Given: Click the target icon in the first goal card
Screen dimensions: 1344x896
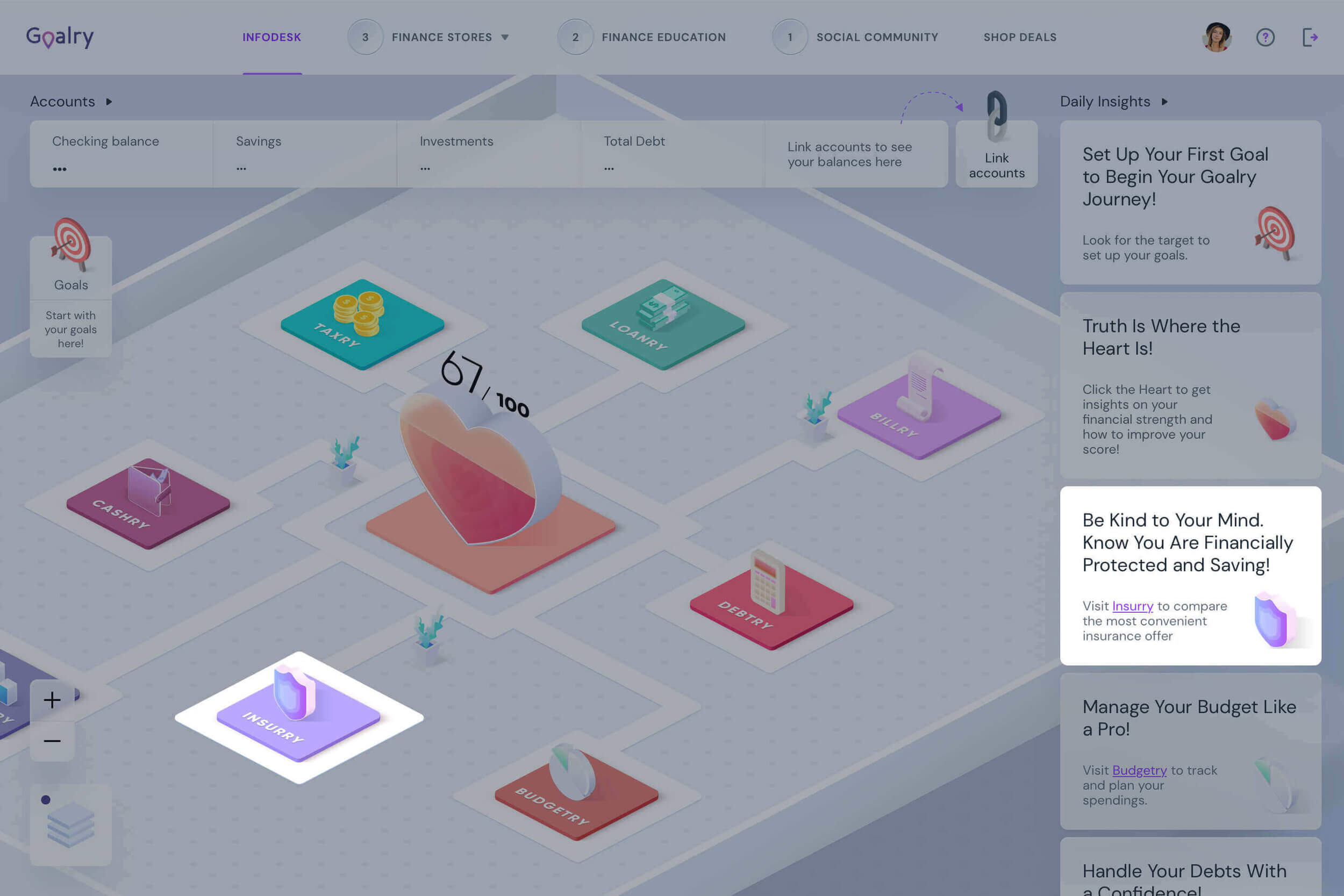Looking at the screenshot, I should [x=1276, y=234].
